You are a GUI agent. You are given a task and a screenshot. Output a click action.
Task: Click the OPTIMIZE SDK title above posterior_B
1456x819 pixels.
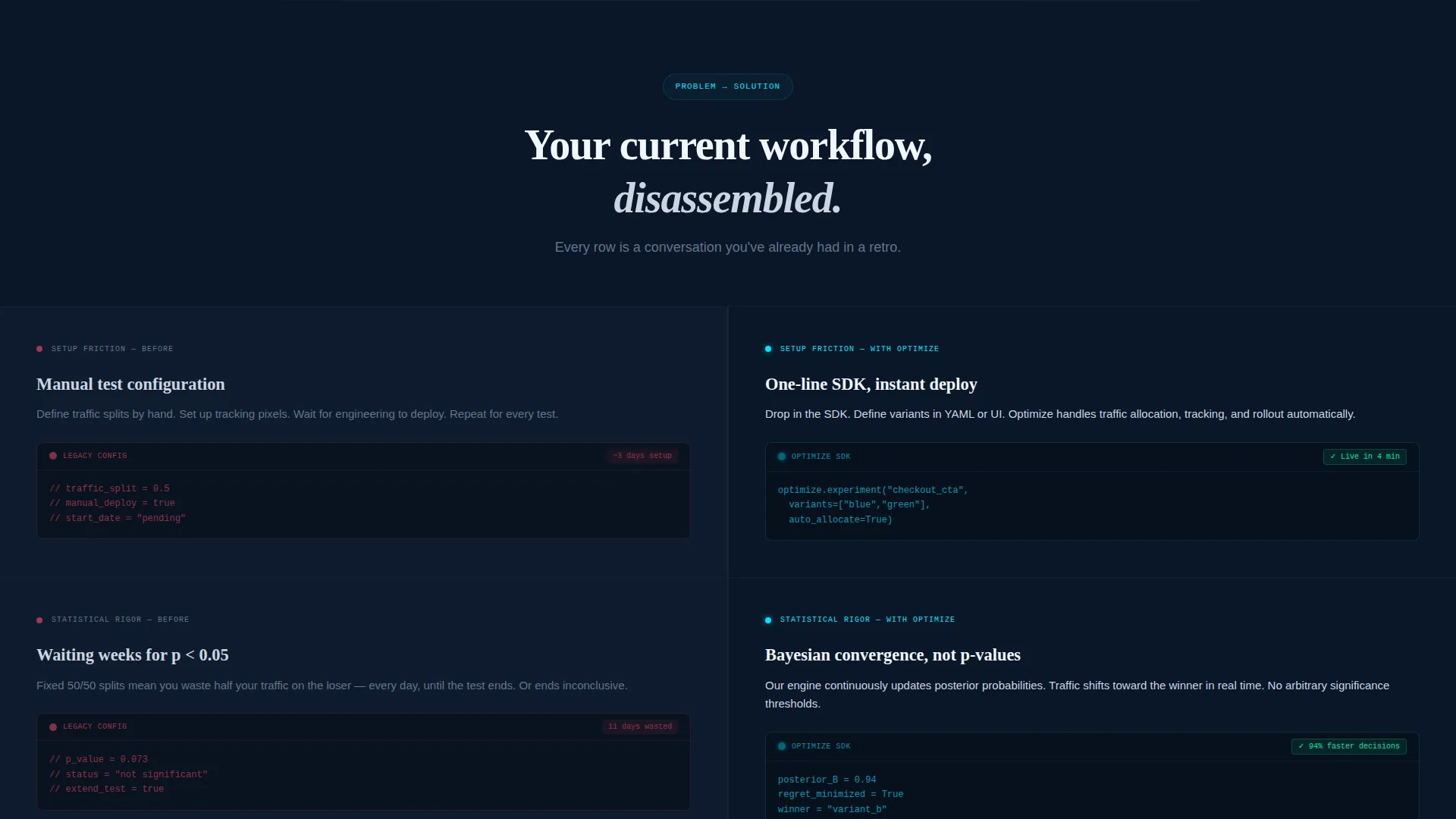pyautogui.click(x=821, y=746)
